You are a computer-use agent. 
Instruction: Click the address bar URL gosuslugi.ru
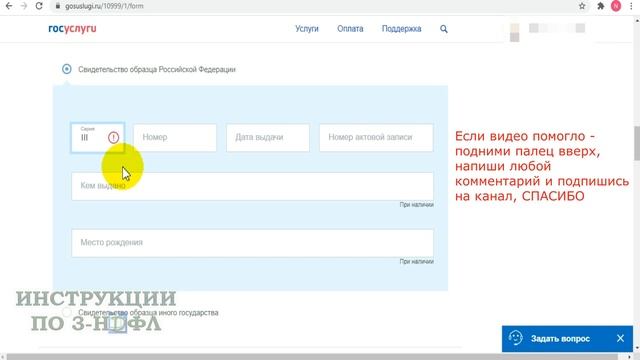coord(104,6)
